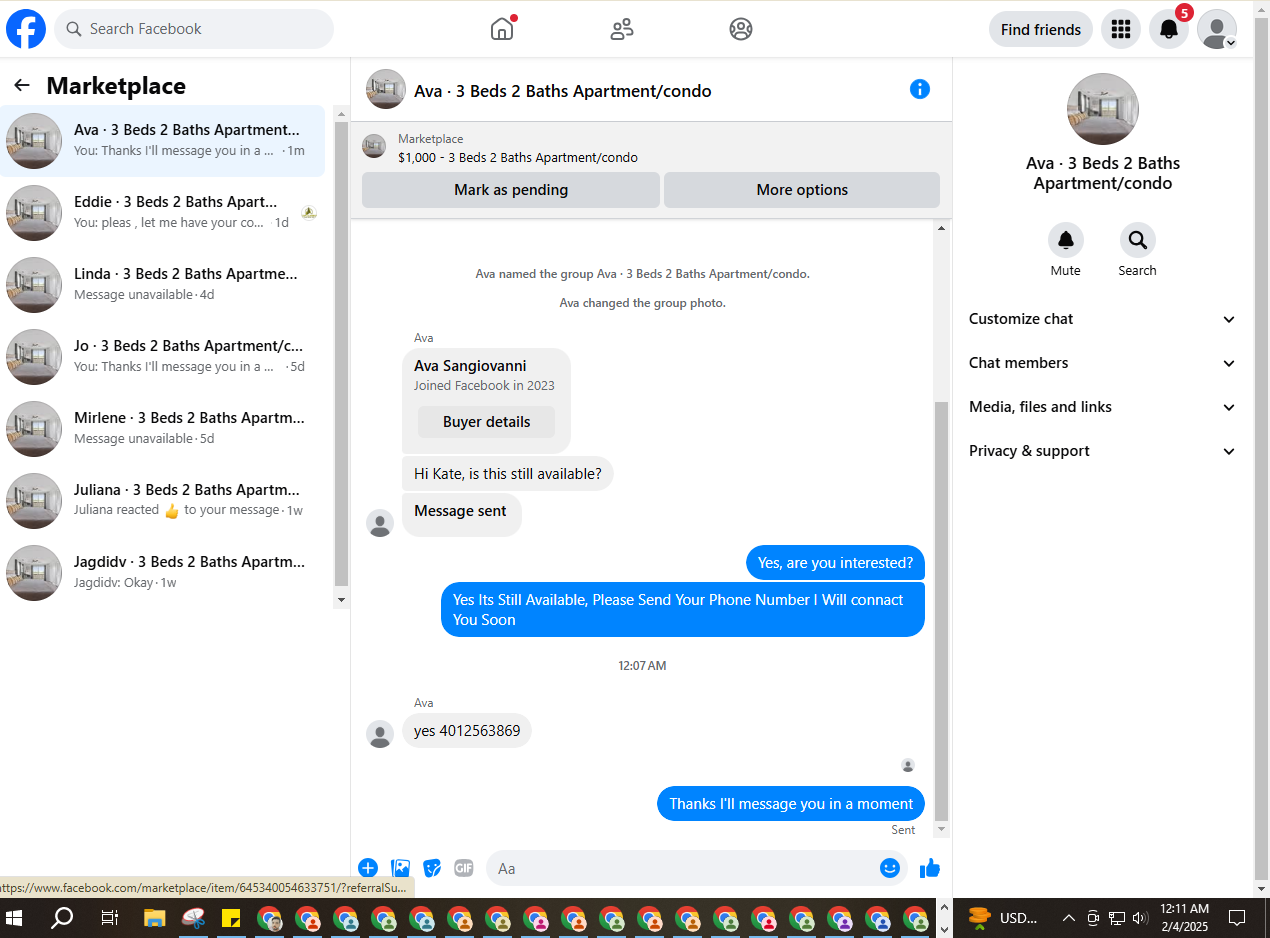The image size is (1270, 938).
Task: Open conversation information blue info icon
Action: click(920, 89)
